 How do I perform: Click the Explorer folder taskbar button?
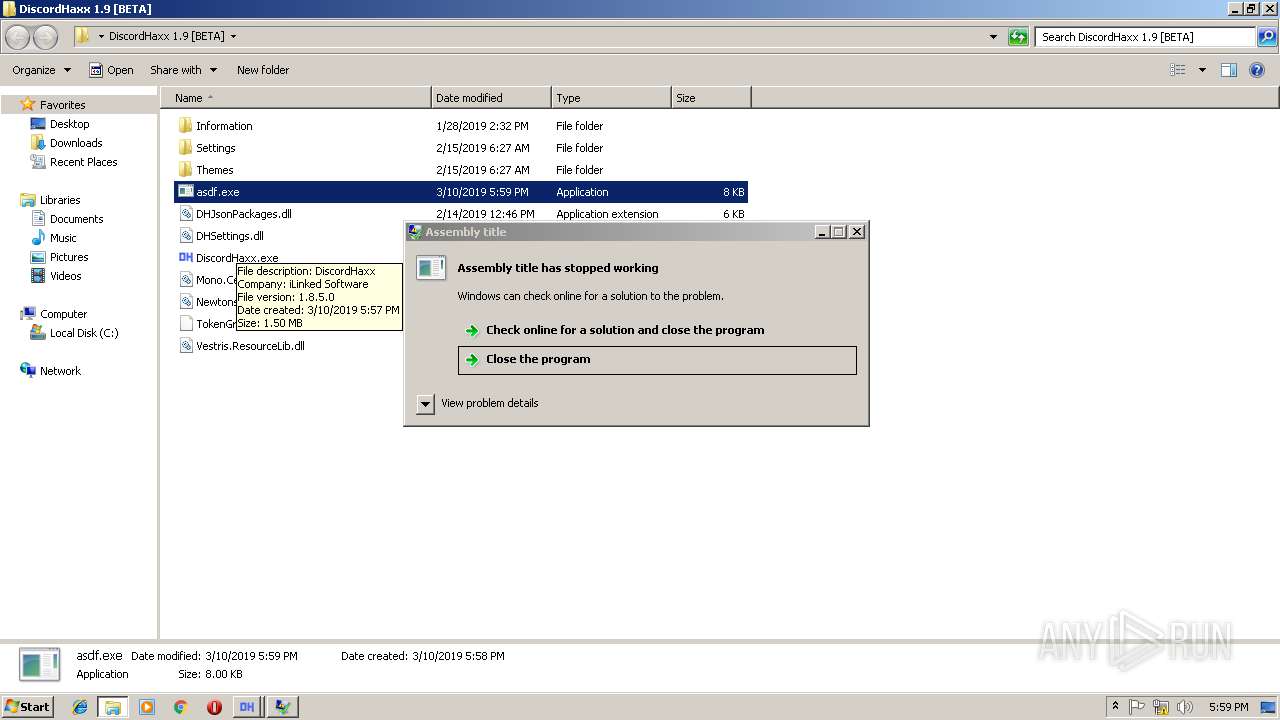pos(113,707)
